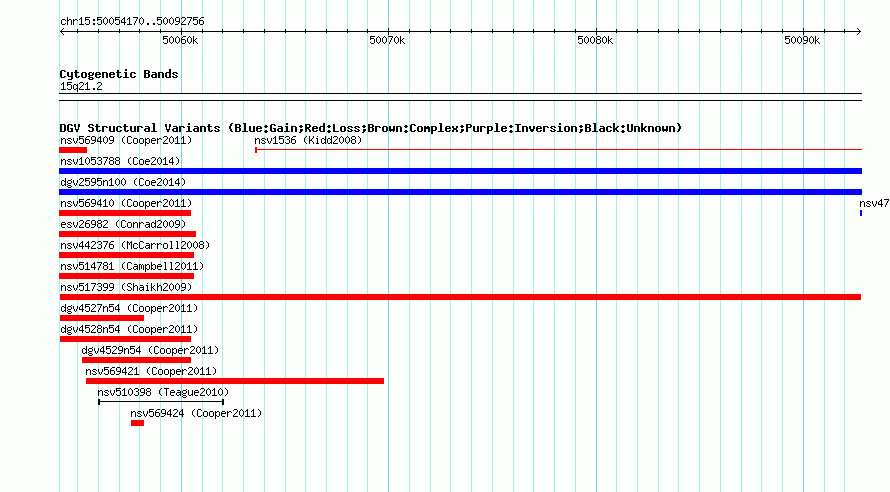Image resolution: width=890 pixels, height=492 pixels.
Task: Click the nsv569421 (Cooper2011) label
Action: [151, 371]
